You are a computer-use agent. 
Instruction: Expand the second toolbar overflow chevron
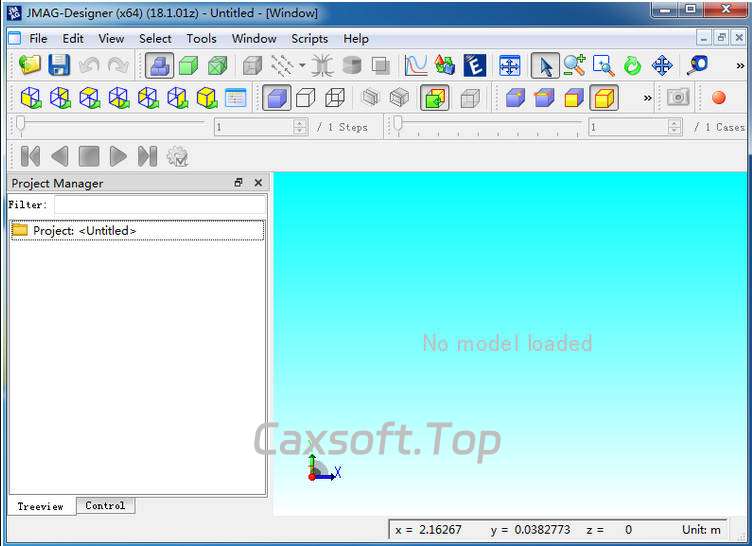point(647,97)
